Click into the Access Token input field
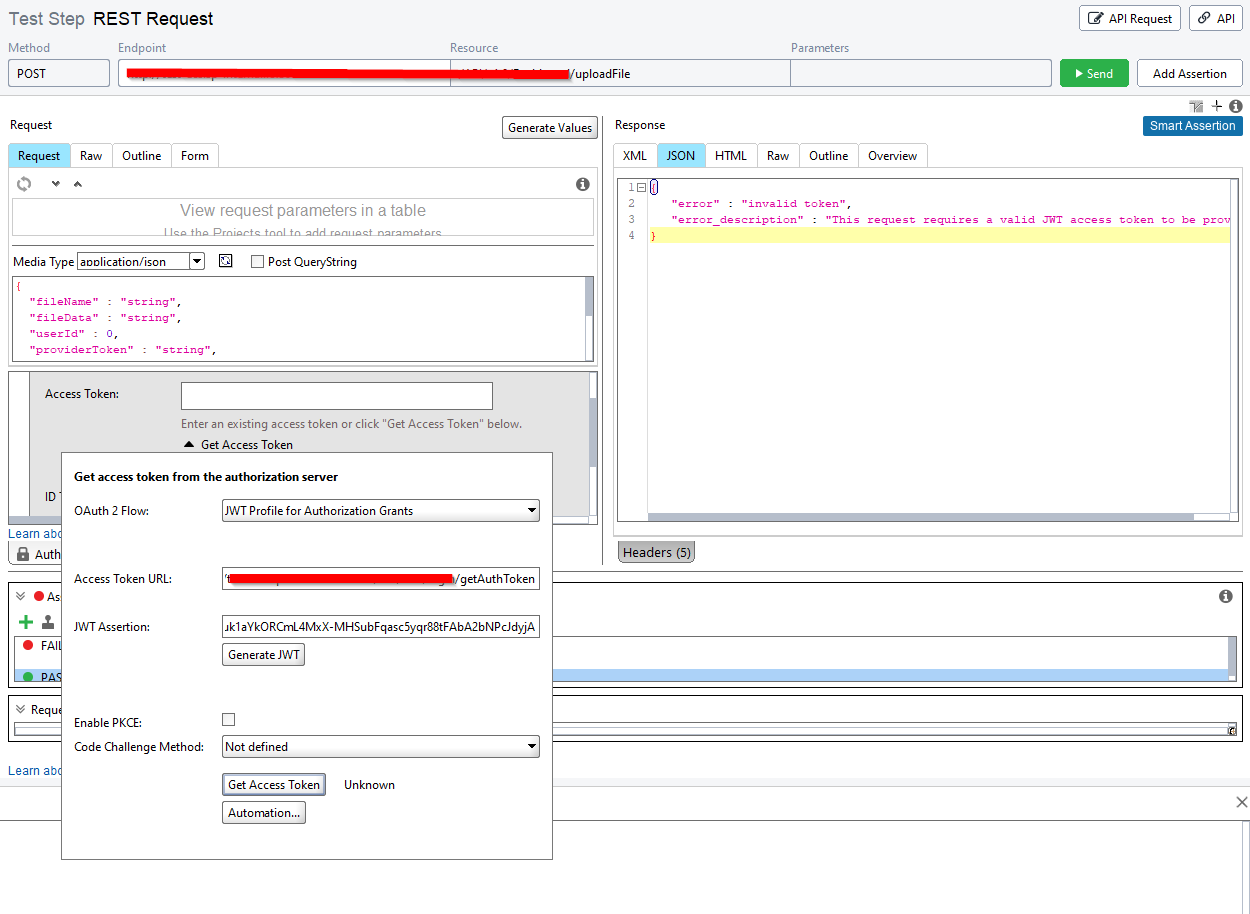 336,396
